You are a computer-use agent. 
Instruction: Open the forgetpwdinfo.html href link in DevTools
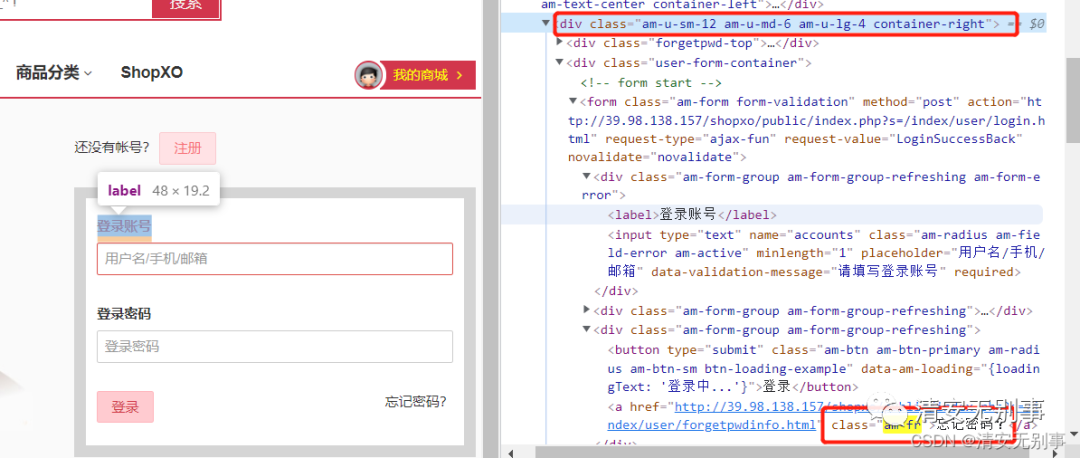712,425
